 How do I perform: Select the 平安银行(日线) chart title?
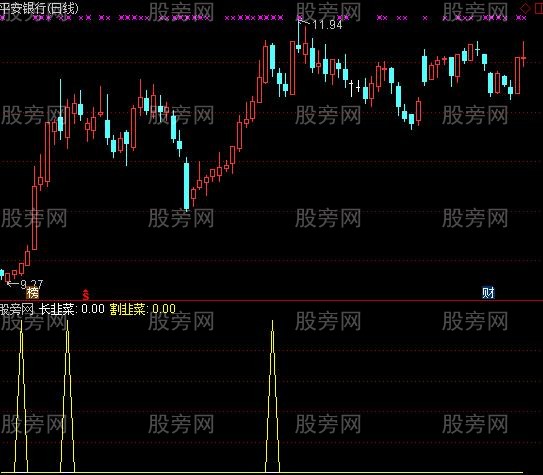point(39,8)
